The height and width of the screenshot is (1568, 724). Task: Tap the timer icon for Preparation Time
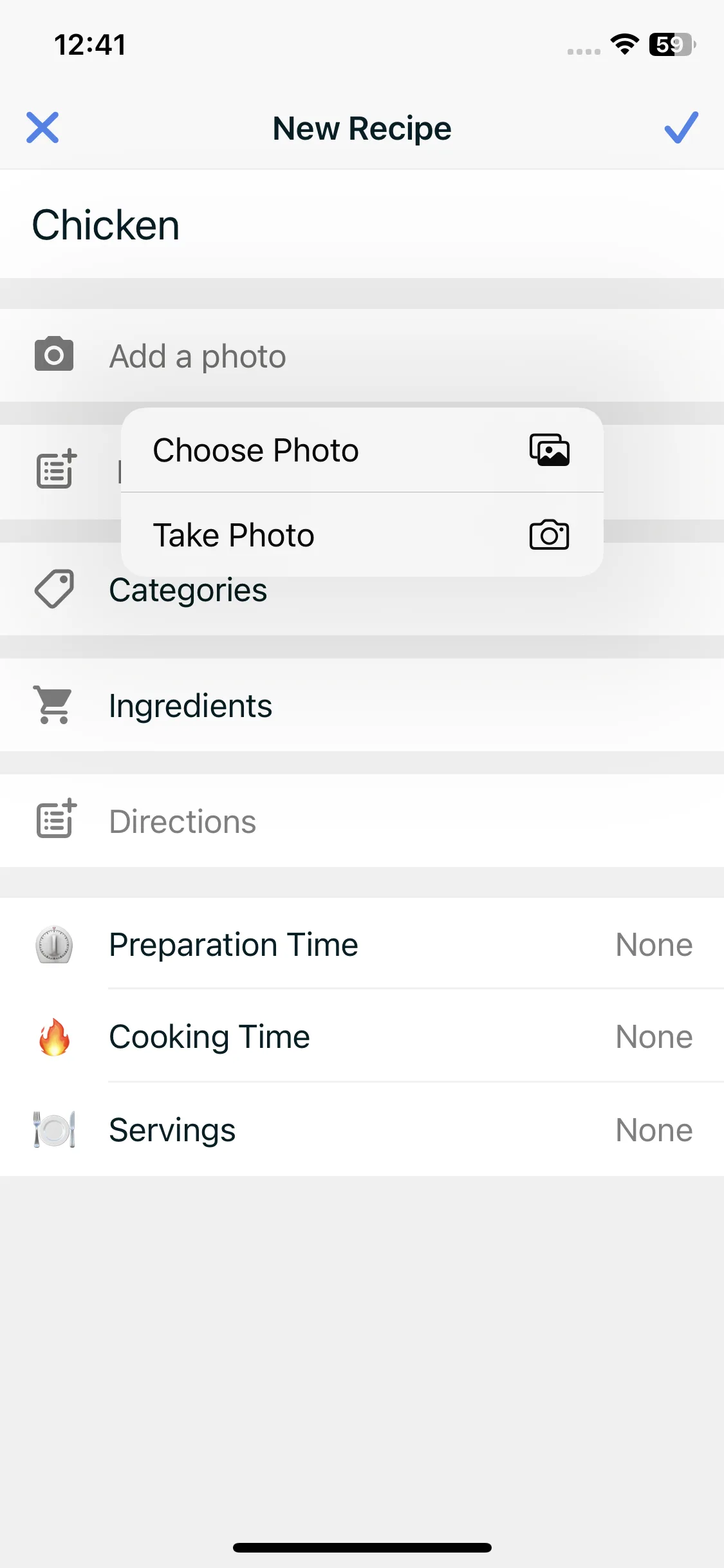(x=54, y=945)
